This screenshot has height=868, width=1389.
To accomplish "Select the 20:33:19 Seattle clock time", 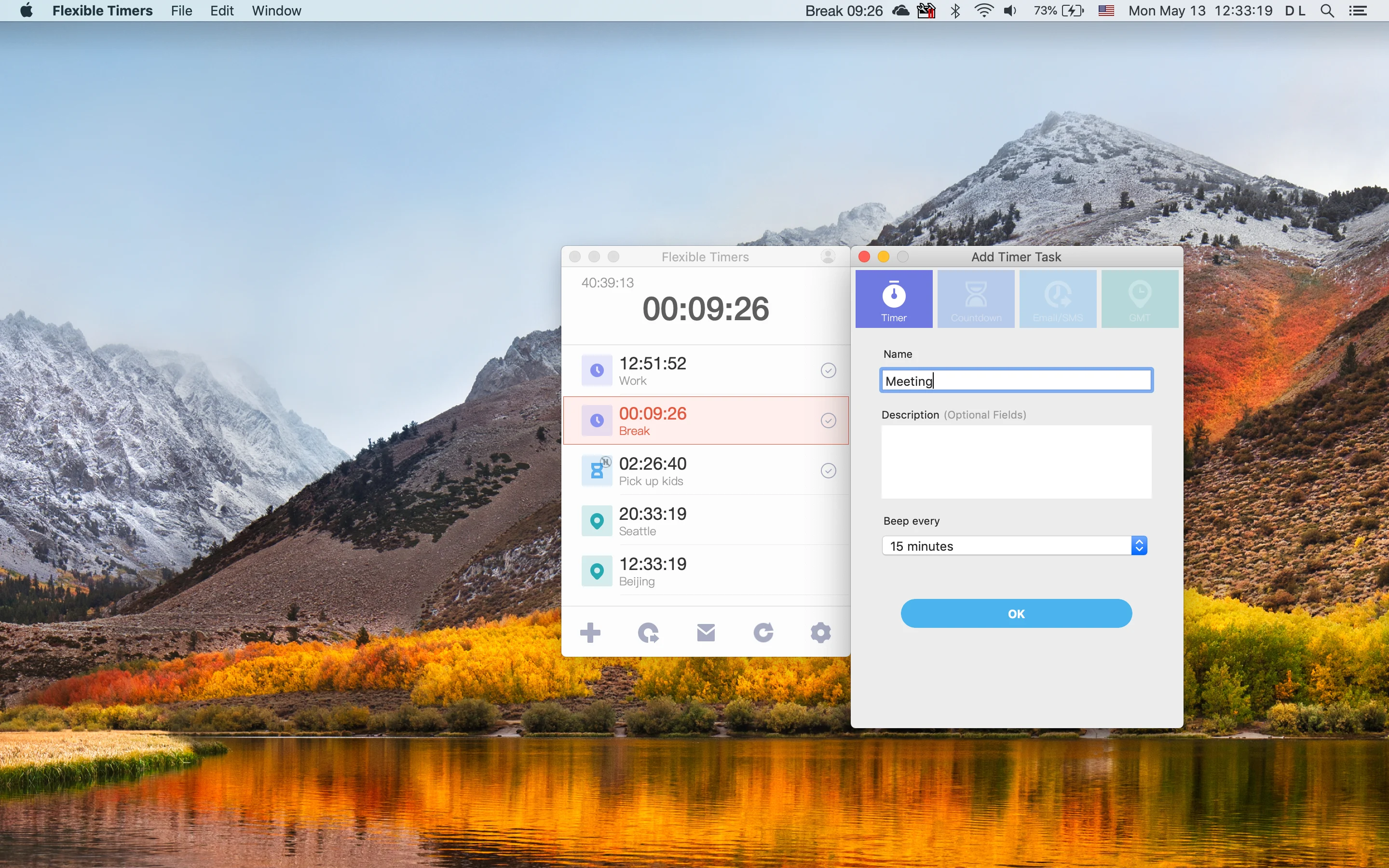I will tap(653, 514).
